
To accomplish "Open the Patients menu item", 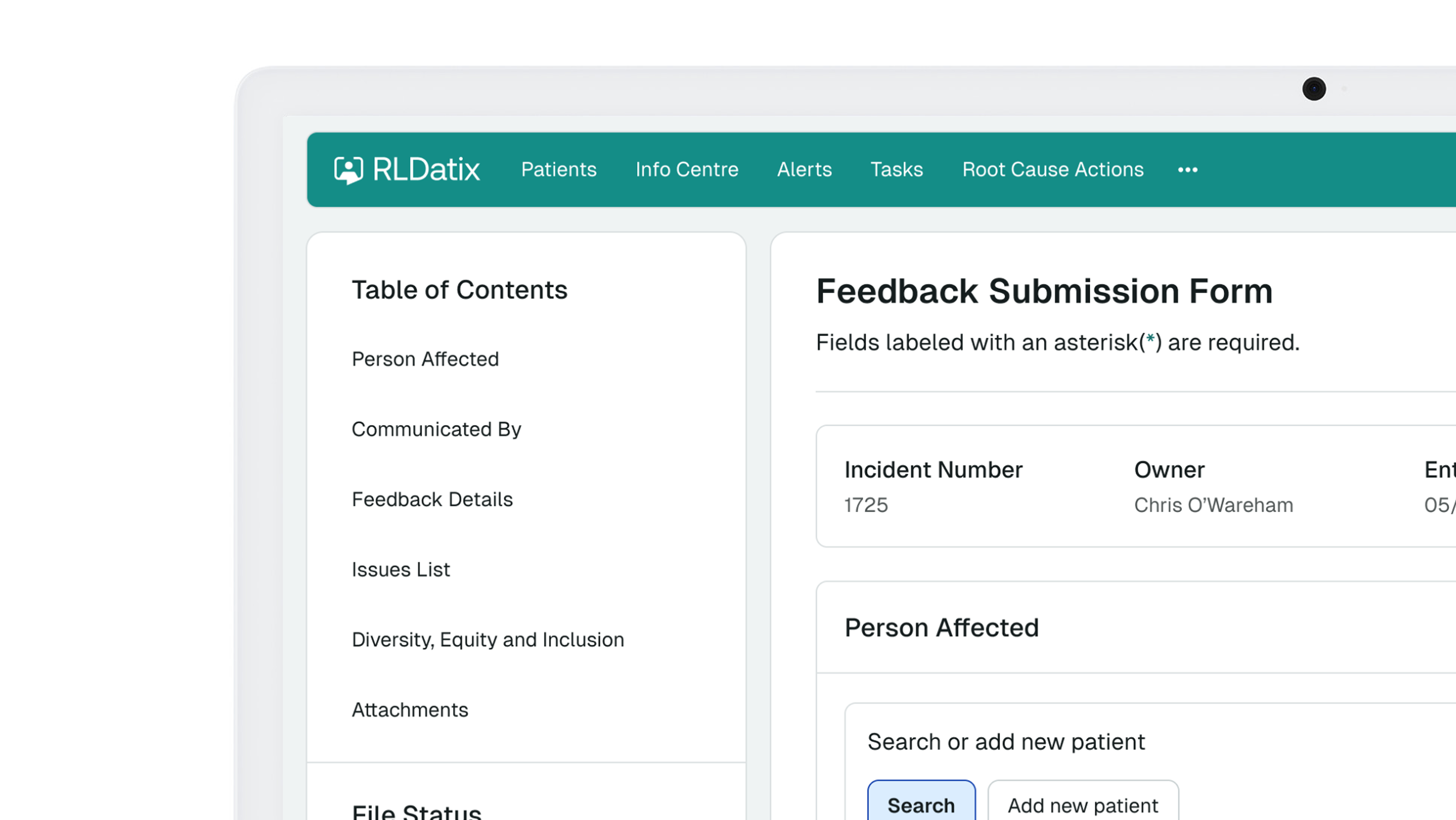I will click(559, 169).
